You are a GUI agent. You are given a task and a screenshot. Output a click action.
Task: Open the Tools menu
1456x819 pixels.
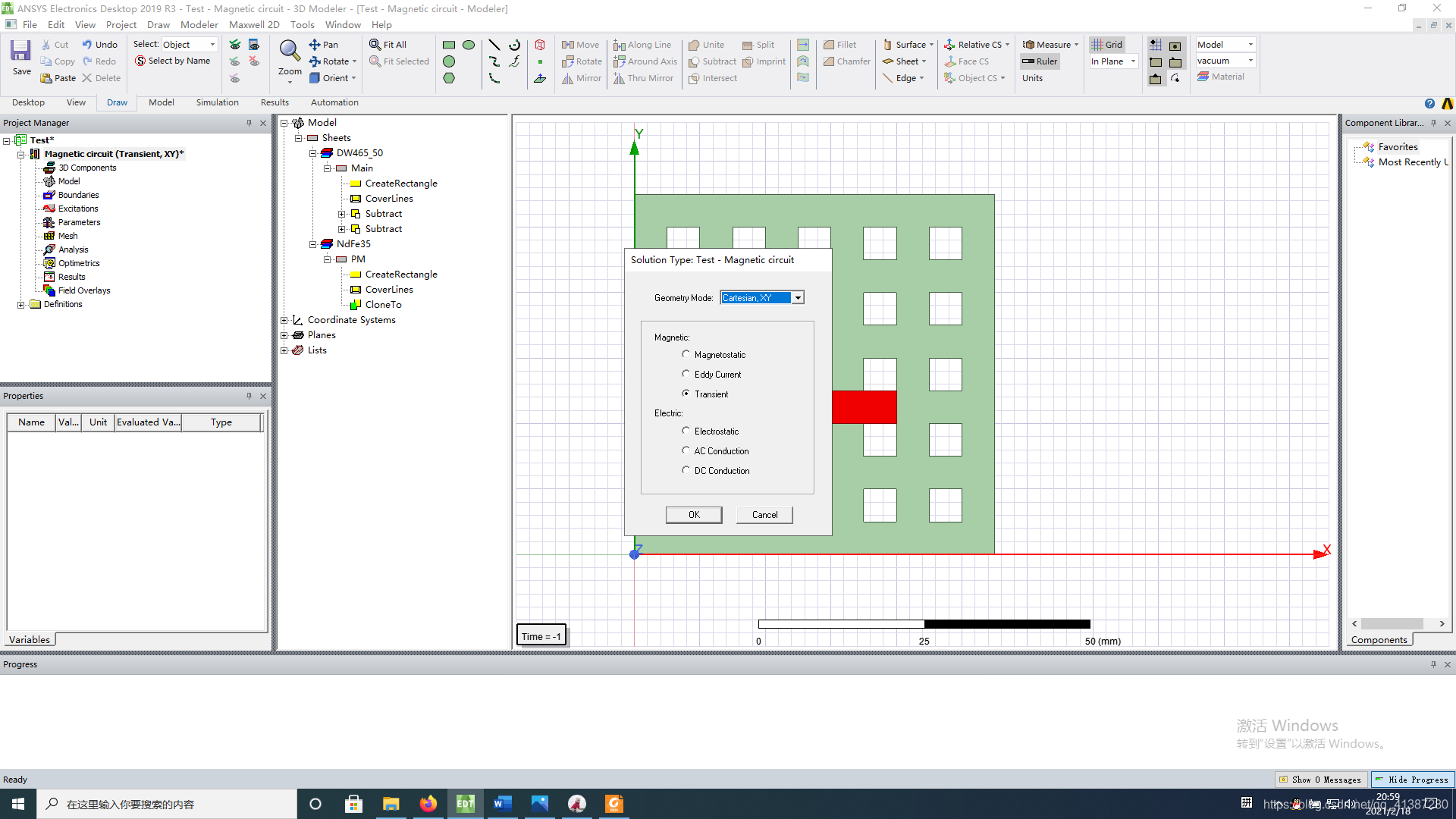coord(302,25)
